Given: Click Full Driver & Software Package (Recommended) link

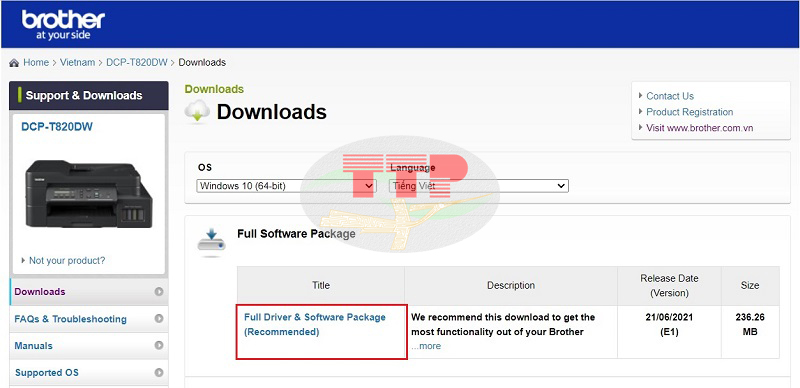Looking at the screenshot, I should 315,324.
